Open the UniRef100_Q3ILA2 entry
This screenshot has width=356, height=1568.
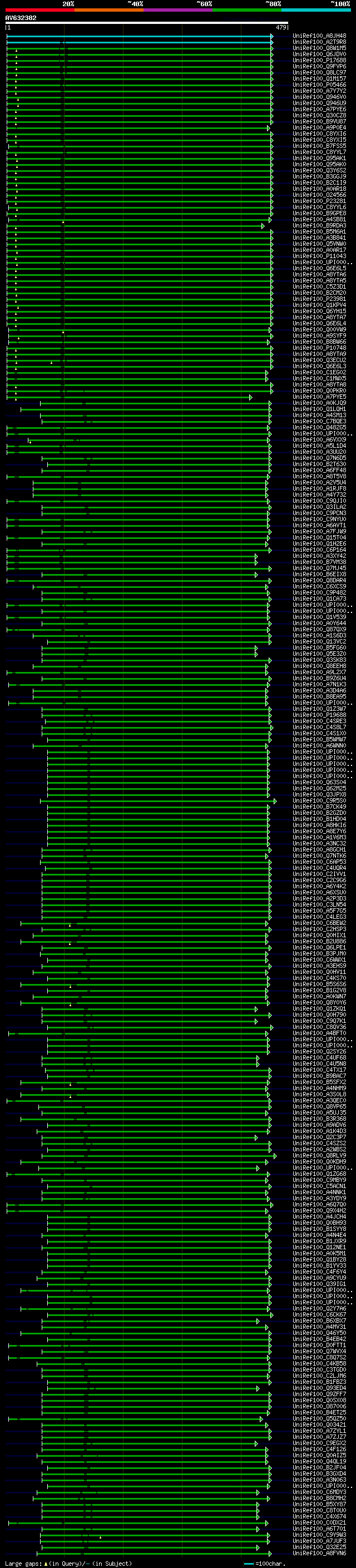click(319, 508)
